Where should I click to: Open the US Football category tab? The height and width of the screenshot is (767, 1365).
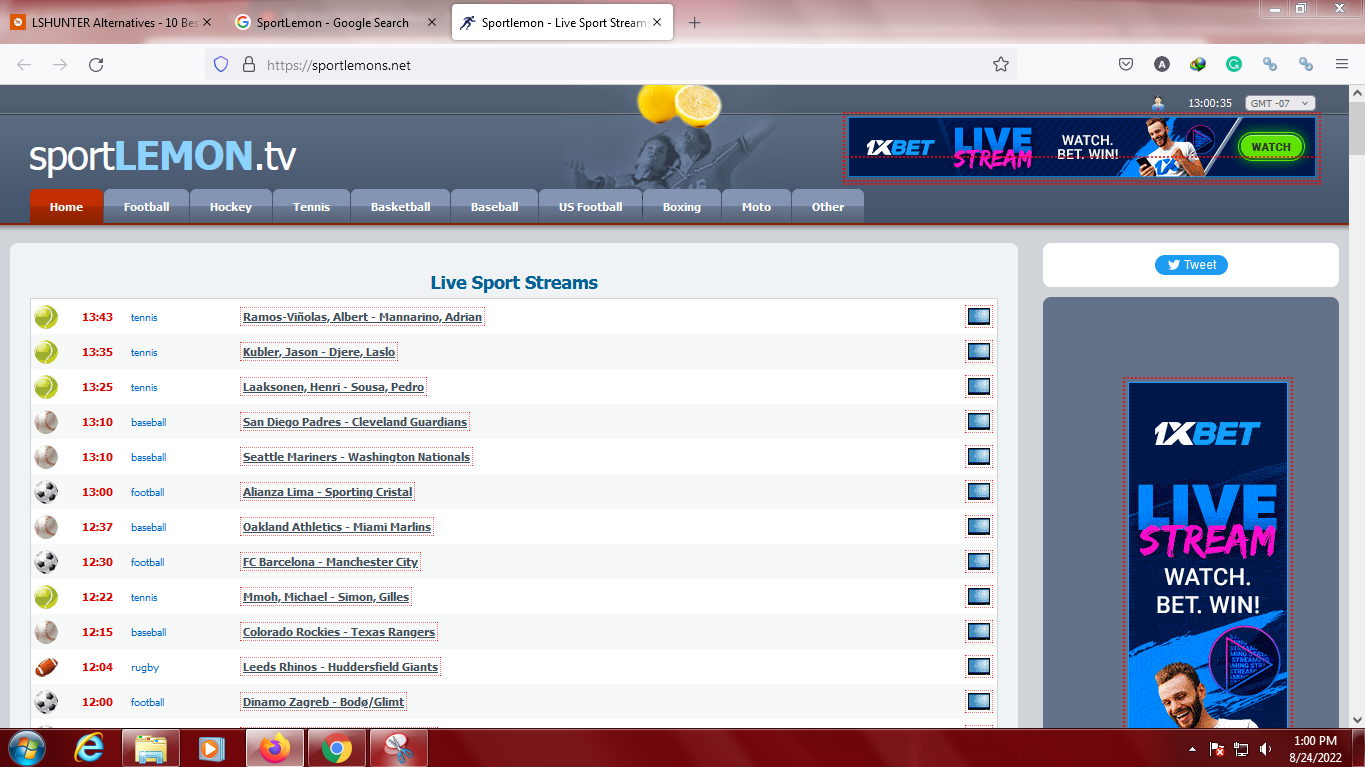click(590, 207)
